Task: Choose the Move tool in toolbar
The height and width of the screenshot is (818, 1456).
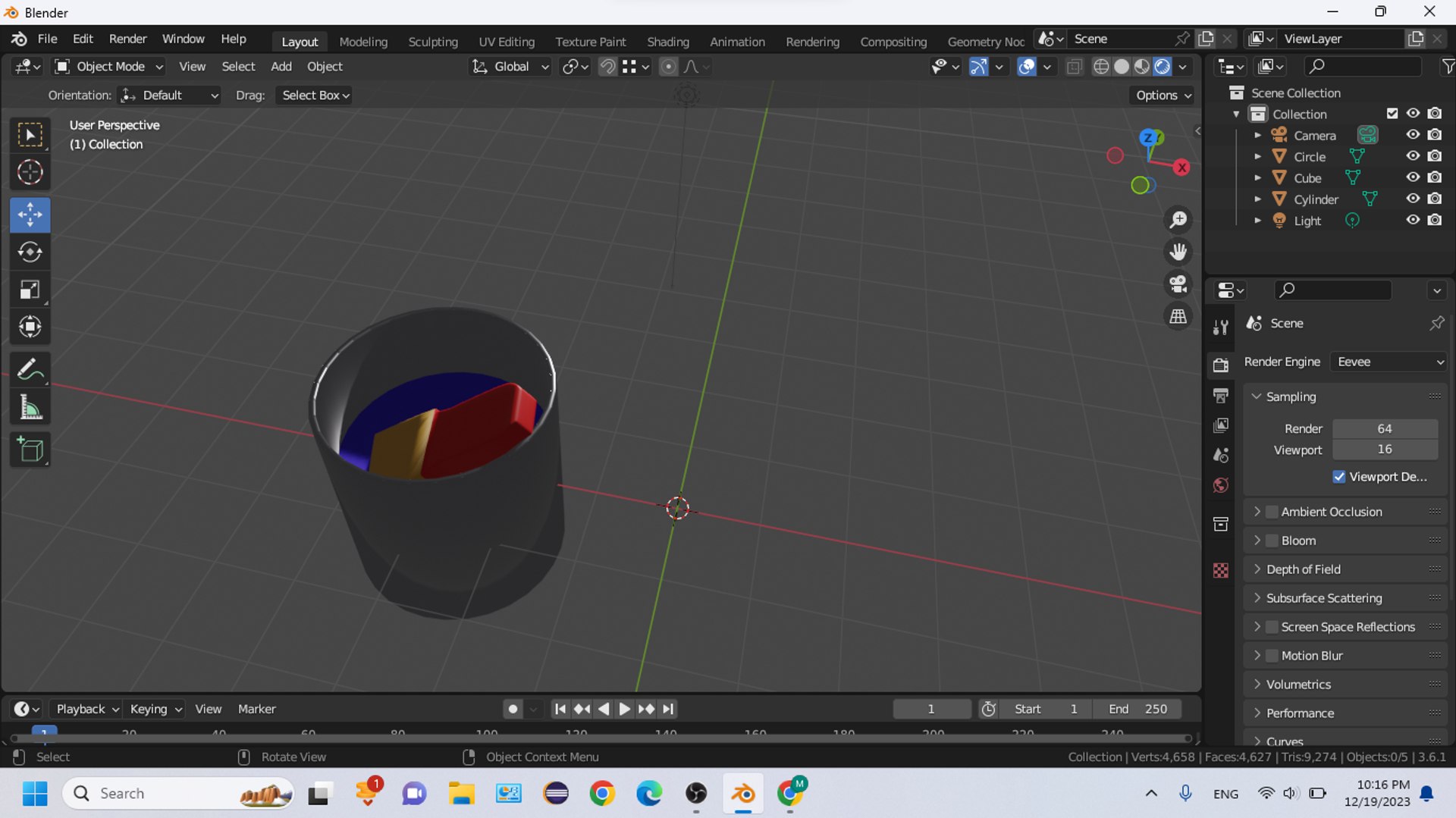Action: (x=30, y=215)
